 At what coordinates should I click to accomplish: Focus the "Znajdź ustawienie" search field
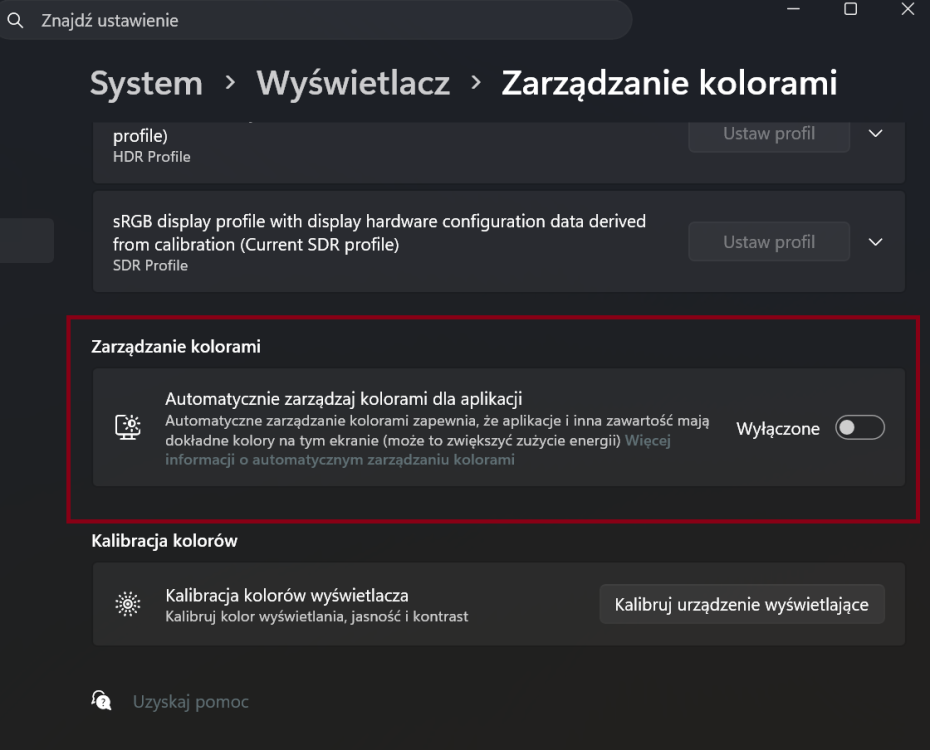[314, 20]
